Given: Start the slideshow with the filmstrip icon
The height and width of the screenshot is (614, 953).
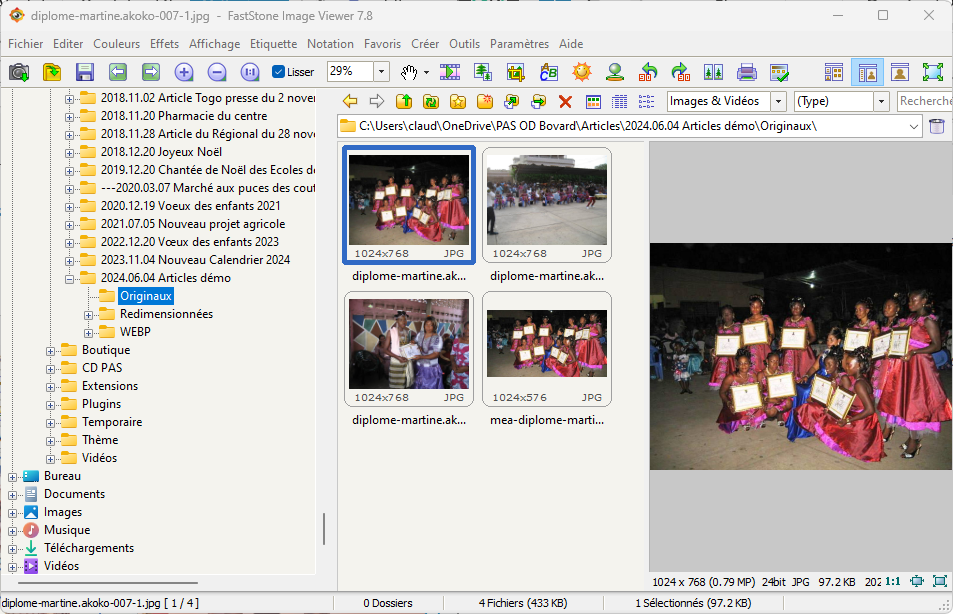Looking at the screenshot, I should (450, 72).
